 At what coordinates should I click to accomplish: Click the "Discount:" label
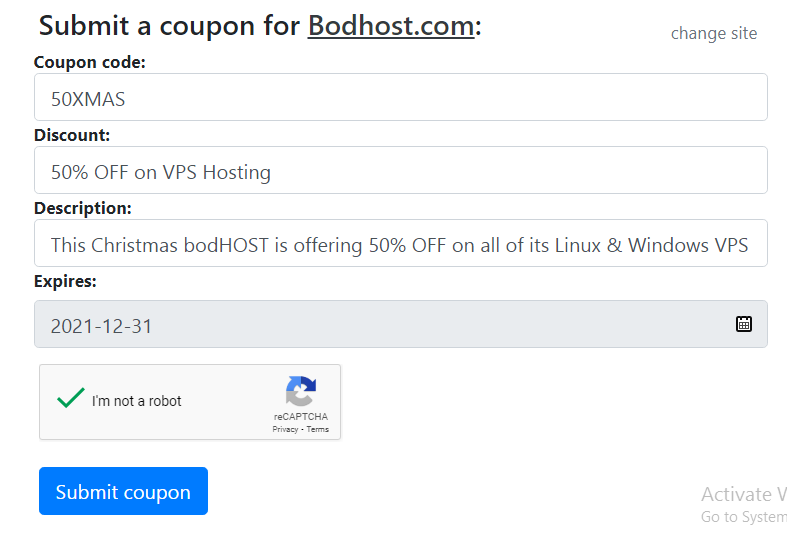click(x=72, y=135)
